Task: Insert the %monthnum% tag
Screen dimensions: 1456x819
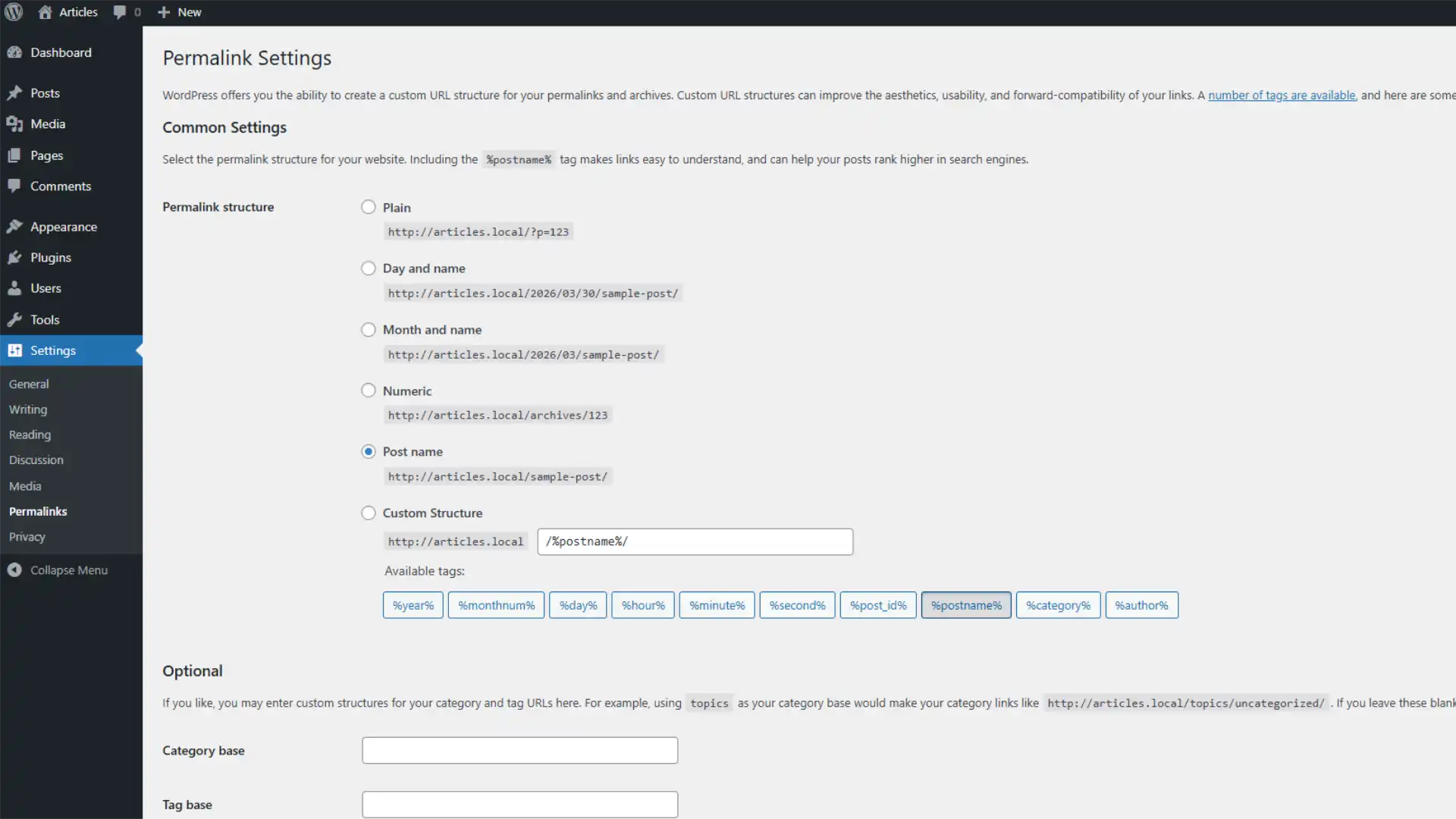Action: [497, 605]
